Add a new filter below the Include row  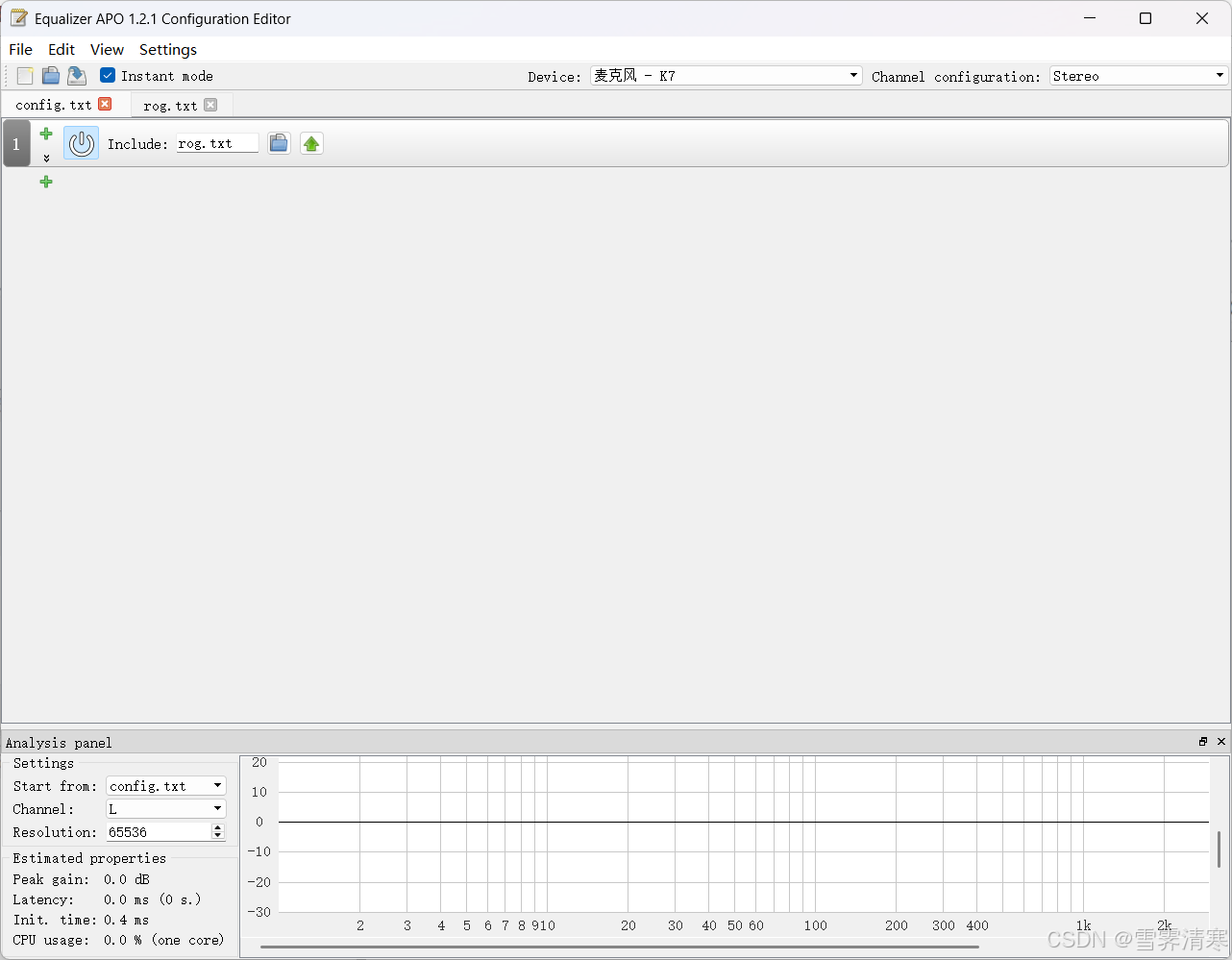45,182
